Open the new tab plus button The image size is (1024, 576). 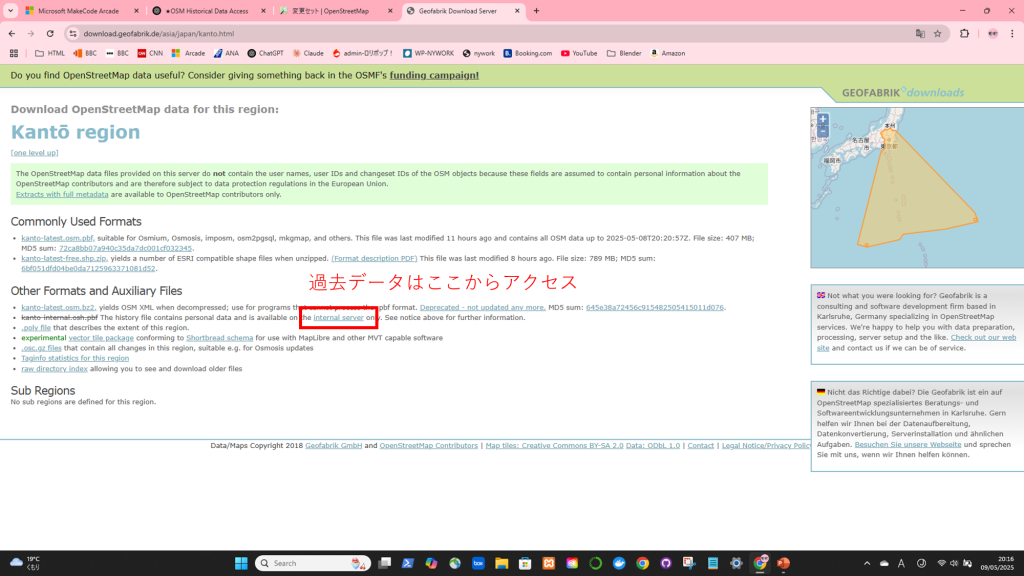coord(537,11)
